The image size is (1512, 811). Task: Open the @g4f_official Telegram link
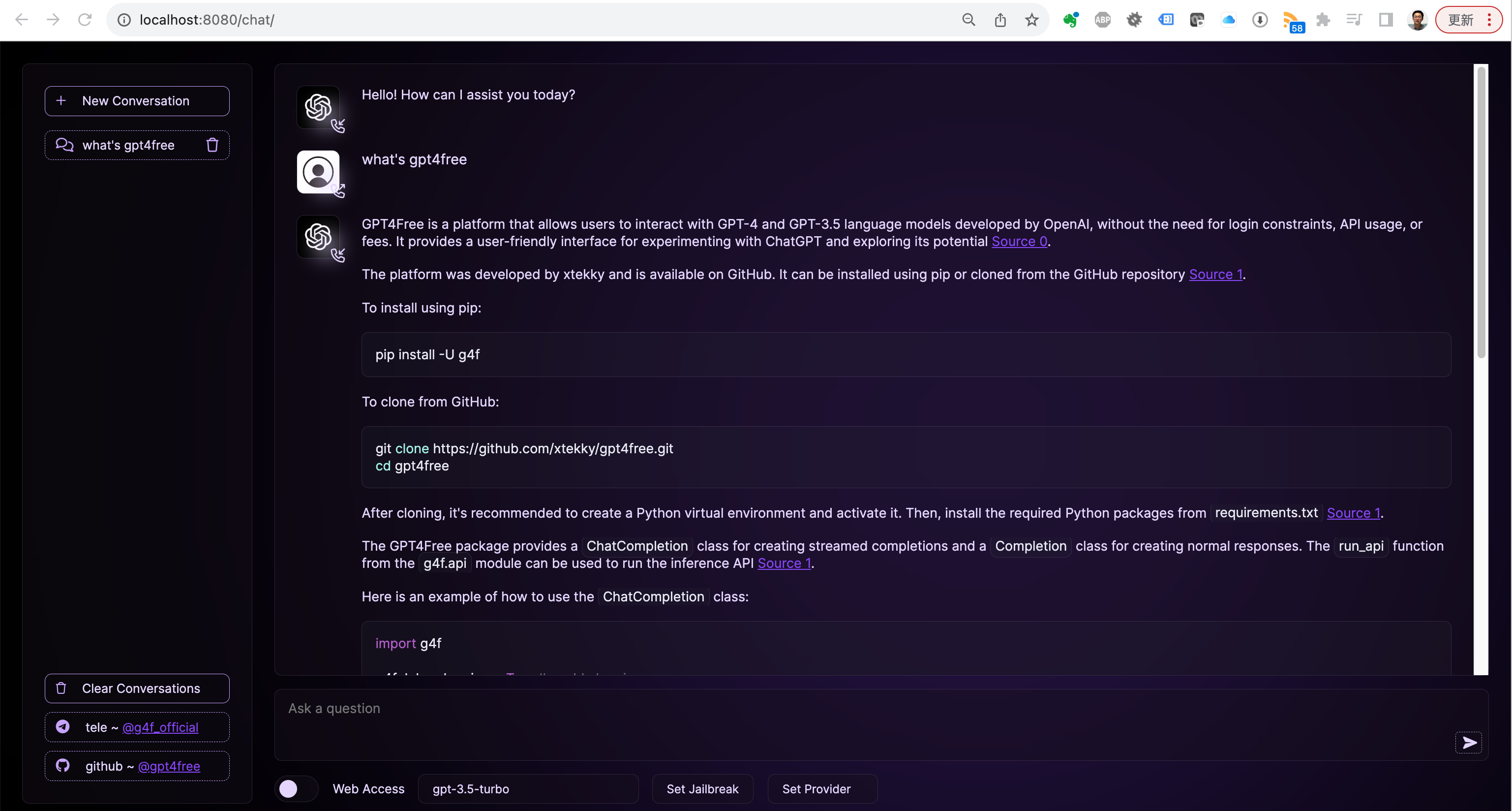coord(160,727)
